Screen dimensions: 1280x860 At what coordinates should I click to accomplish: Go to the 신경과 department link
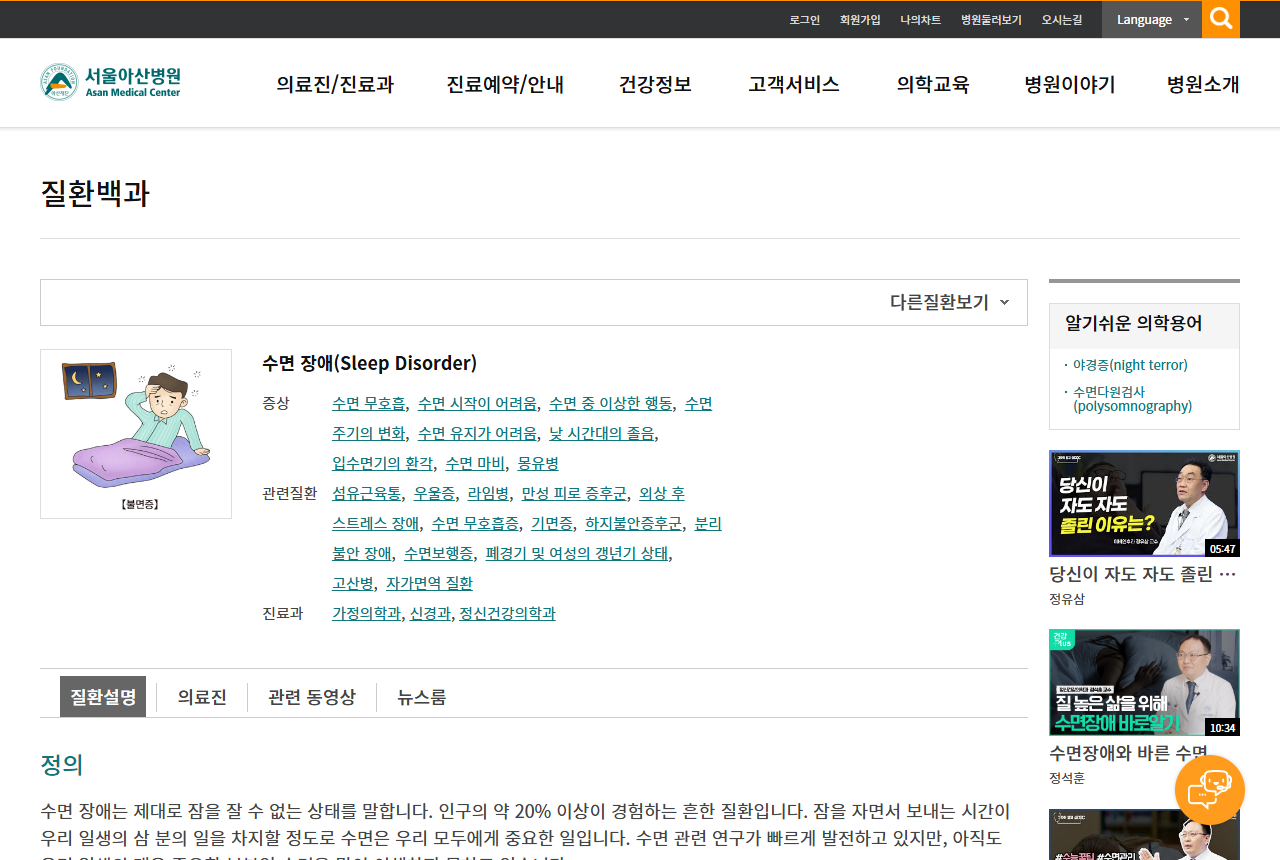click(431, 614)
